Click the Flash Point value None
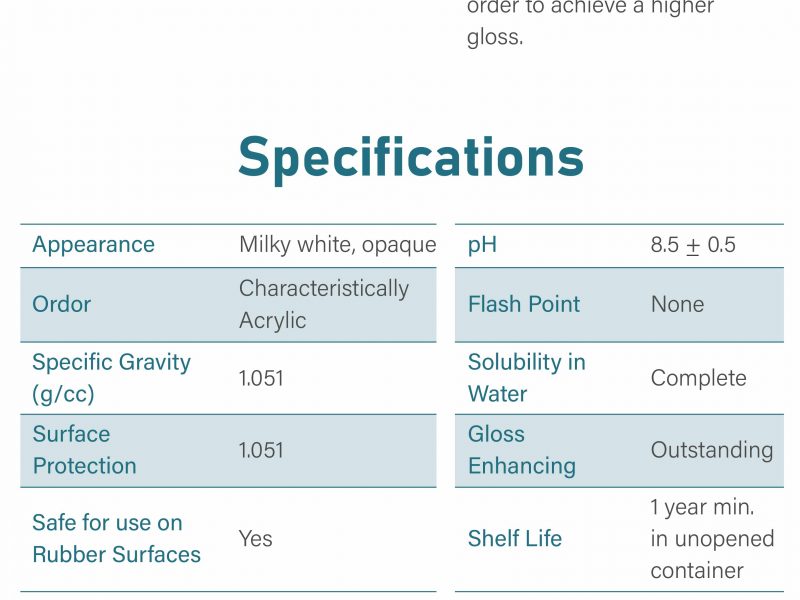 tap(677, 305)
